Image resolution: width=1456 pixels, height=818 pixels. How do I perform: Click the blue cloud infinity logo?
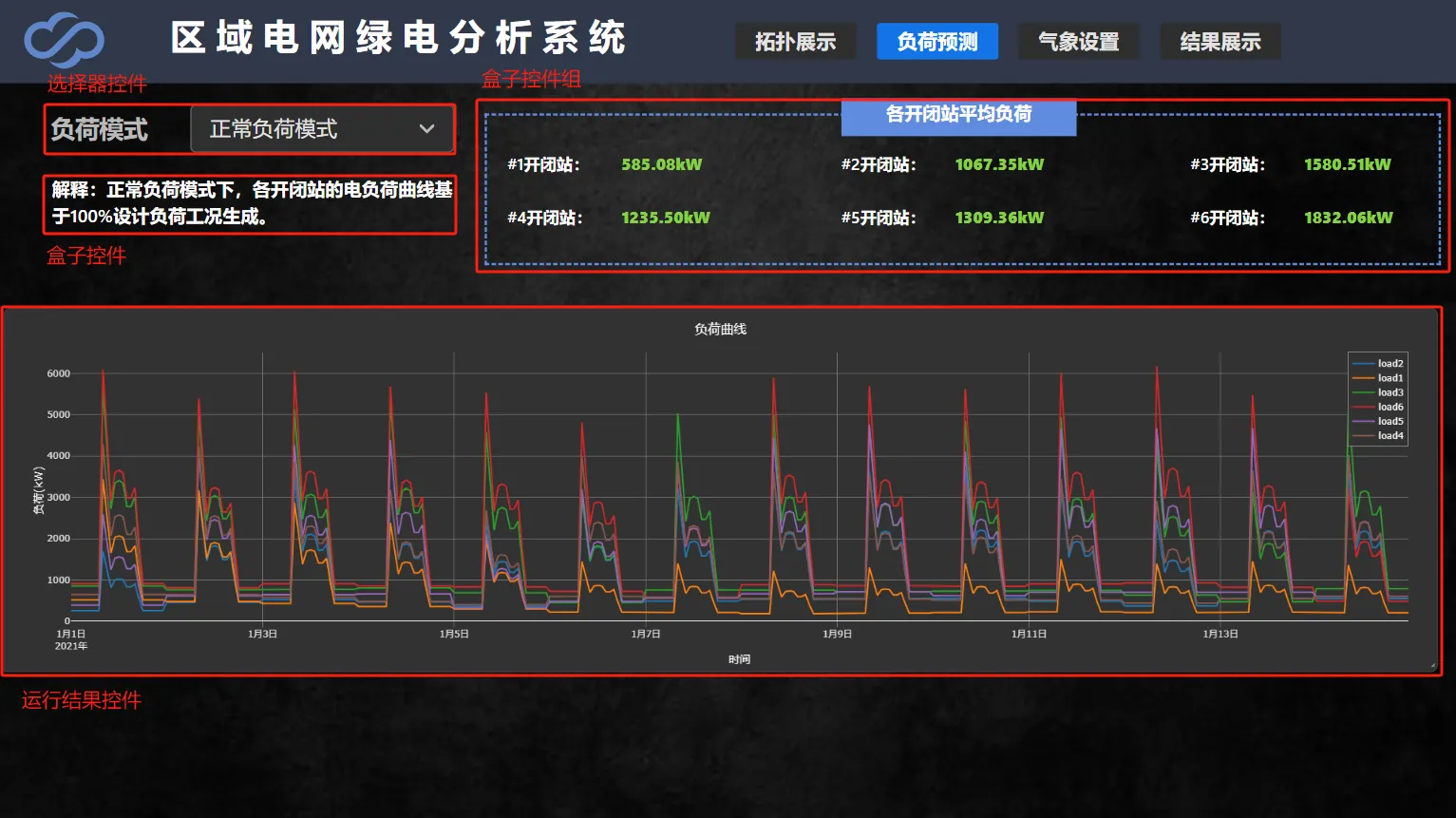(x=64, y=41)
